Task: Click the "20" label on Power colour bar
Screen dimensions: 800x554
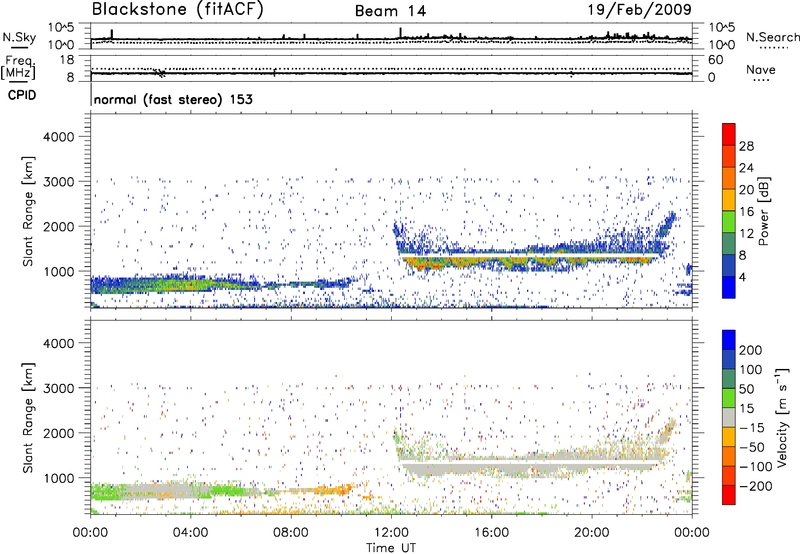Action: (x=746, y=190)
